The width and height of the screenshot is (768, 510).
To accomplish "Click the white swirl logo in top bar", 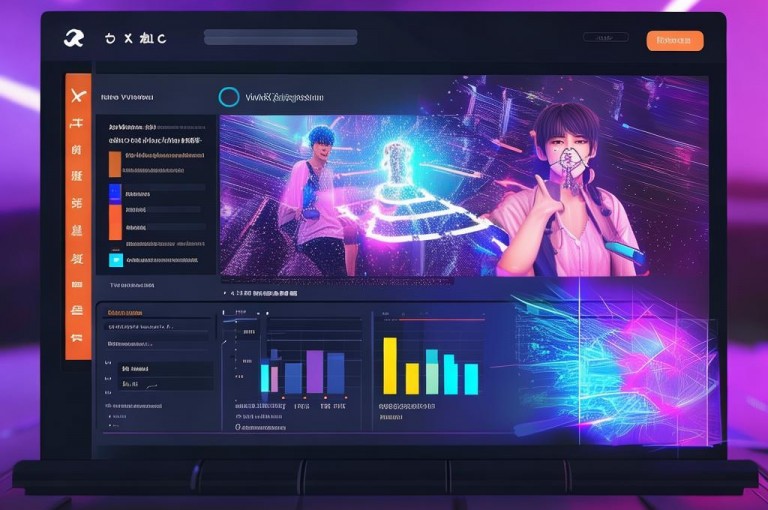I will [x=74, y=38].
